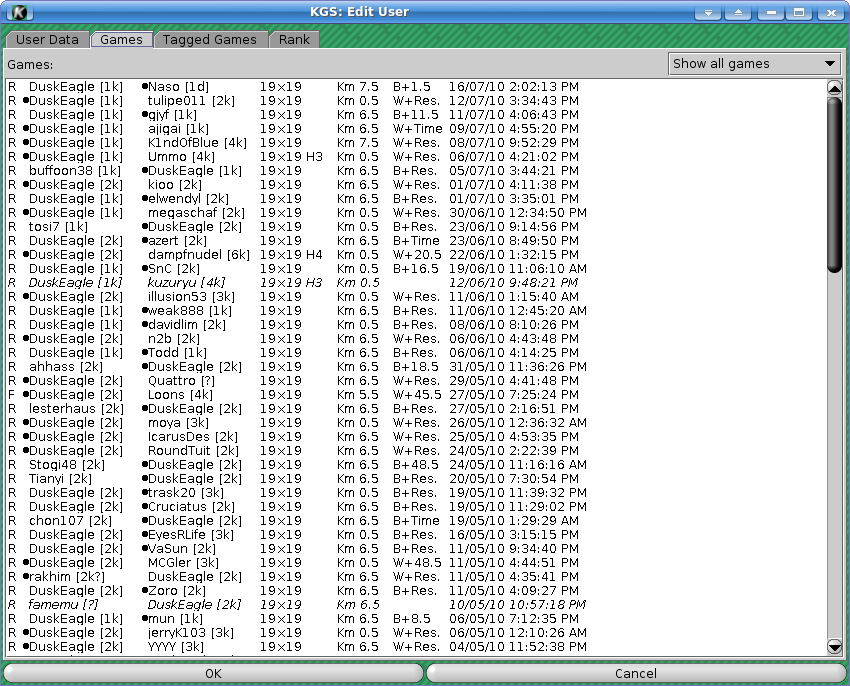Close the Edit User window
This screenshot has width=850, height=686.
coord(832,12)
